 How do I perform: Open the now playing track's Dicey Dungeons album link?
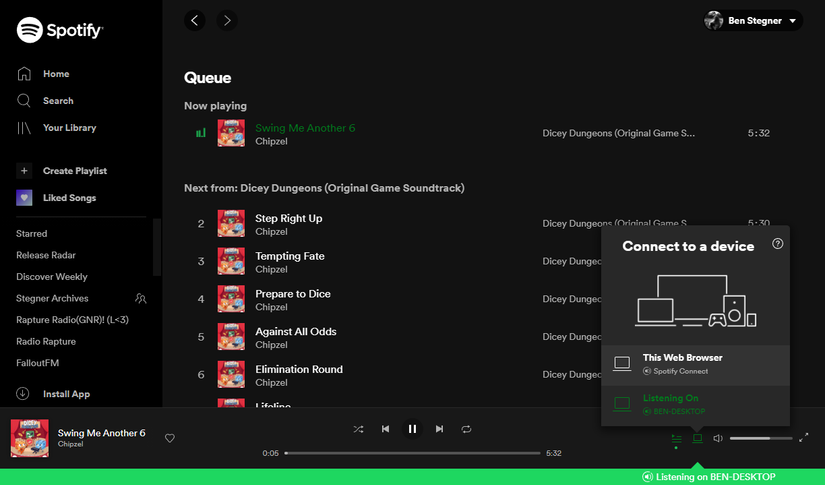point(618,133)
